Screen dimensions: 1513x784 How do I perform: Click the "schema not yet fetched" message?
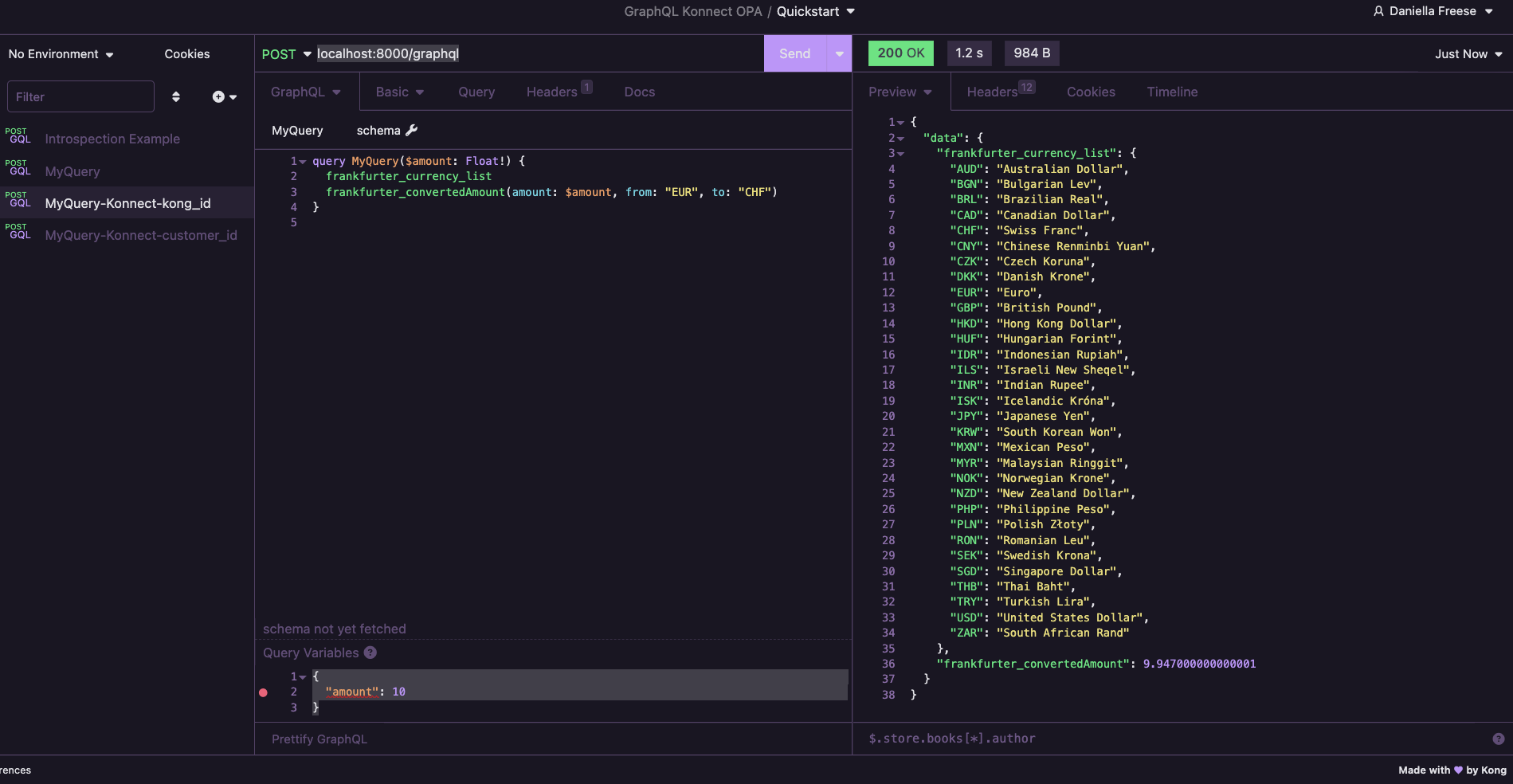(335, 629)
